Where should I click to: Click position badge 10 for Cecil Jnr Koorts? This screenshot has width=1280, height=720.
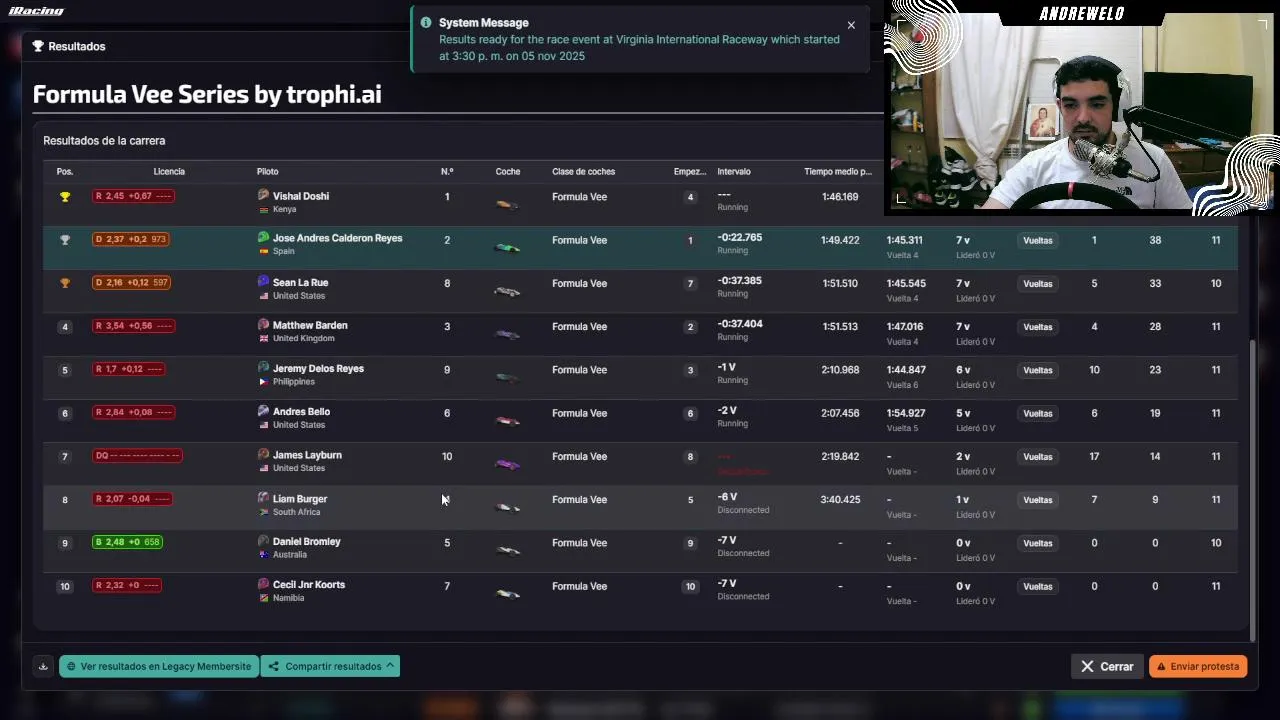65,586
